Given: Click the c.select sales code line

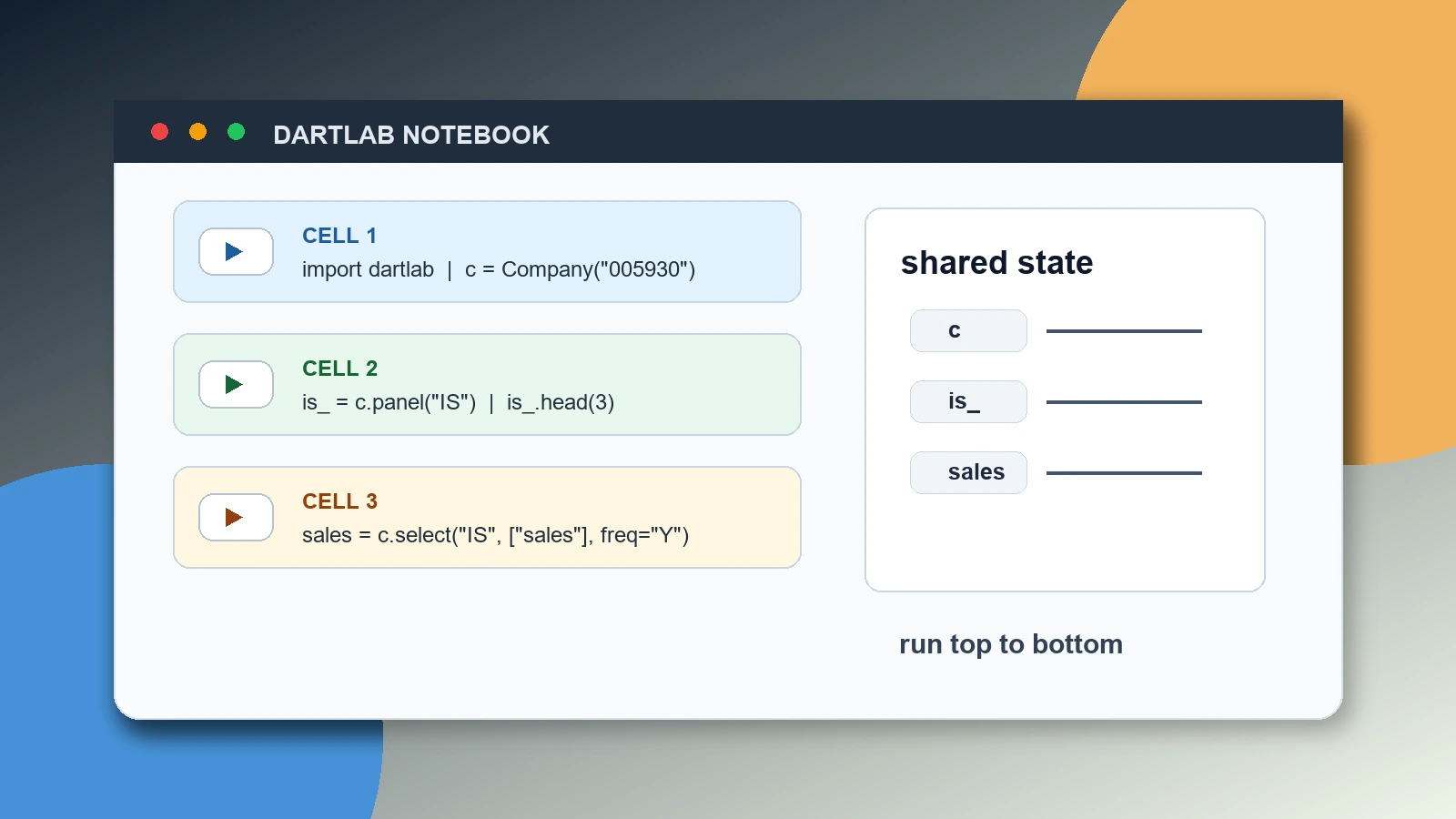Looking at the screenshot, I should 495,536.
